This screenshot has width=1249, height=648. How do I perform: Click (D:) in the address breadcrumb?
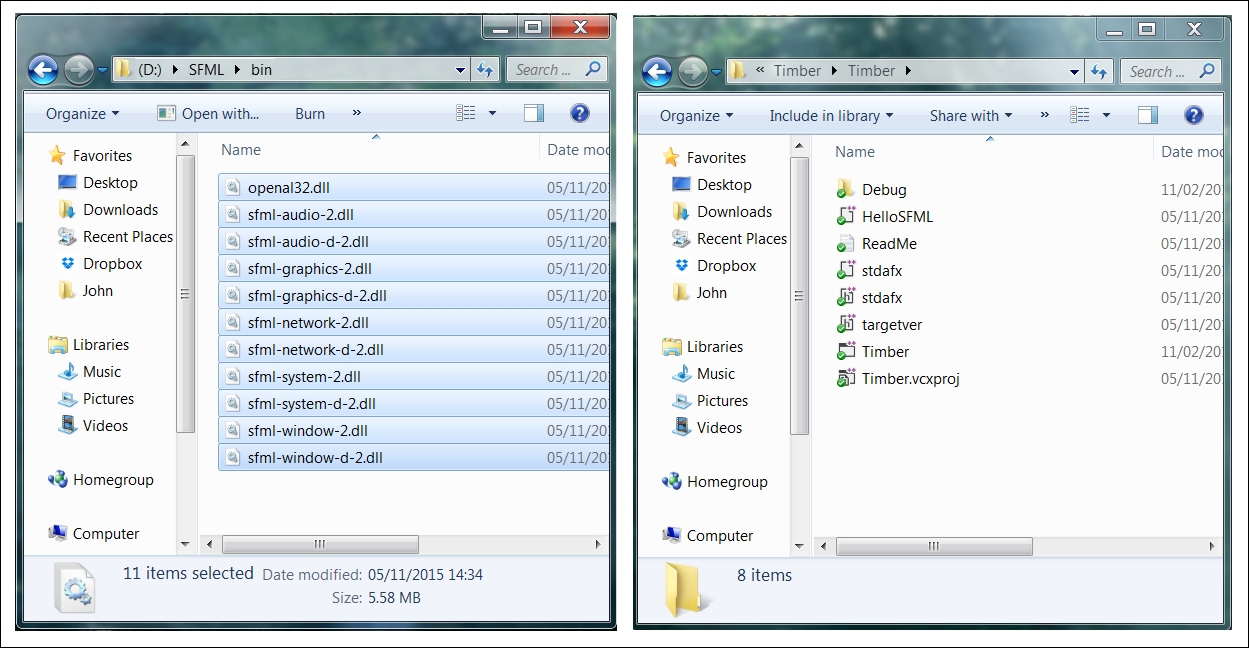tap(151, 70)
